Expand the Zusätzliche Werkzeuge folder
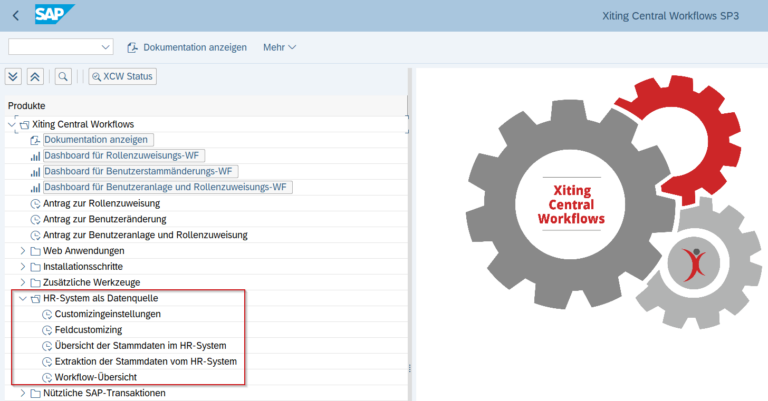The width and height of the screenshot is (768, 401). tap(23, 282)
